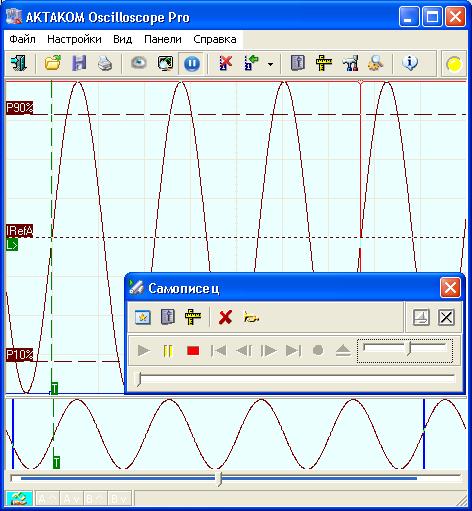
Task: Open the yellow ruler measurements icon
Action: tap(324, 63)
